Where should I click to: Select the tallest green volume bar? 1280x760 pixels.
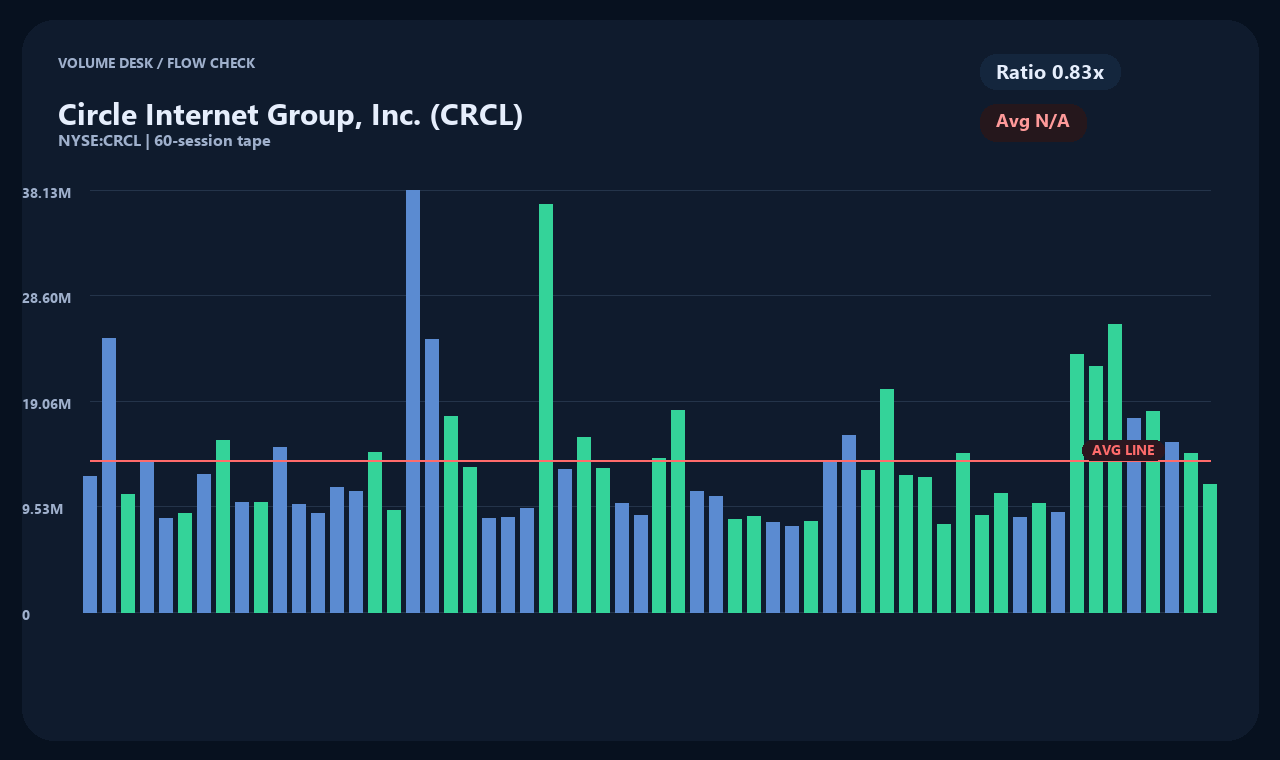546,408
